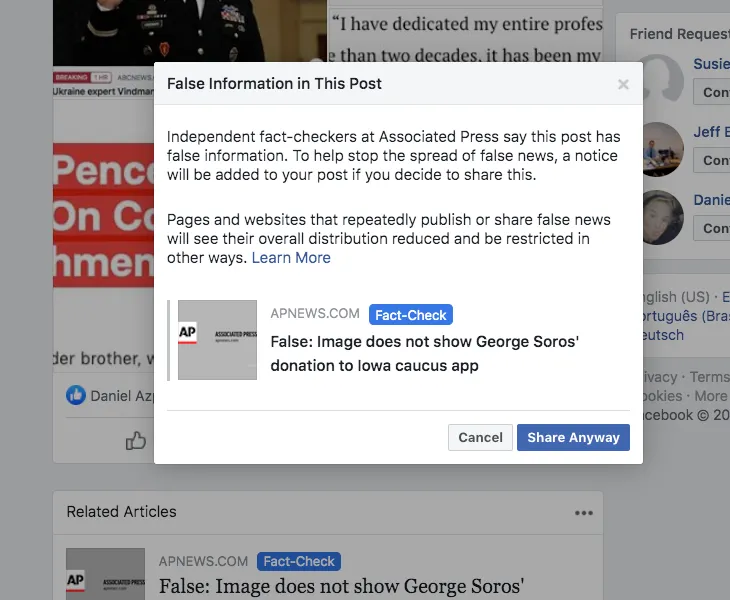Open Related Articles headline about George Soros
Viewport: 730px width, 600px height.
(342, 587)
